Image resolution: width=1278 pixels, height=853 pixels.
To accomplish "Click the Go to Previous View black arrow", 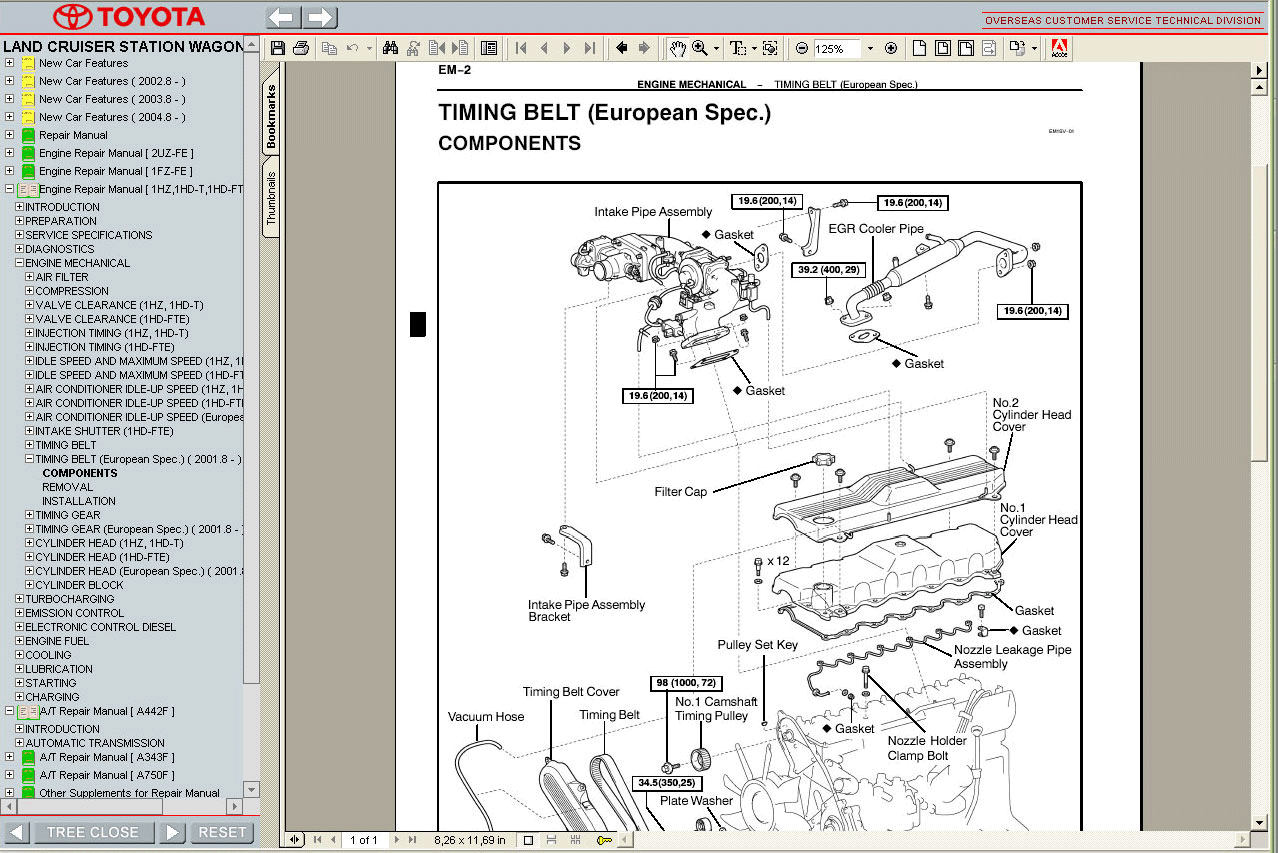I will 621,48.
